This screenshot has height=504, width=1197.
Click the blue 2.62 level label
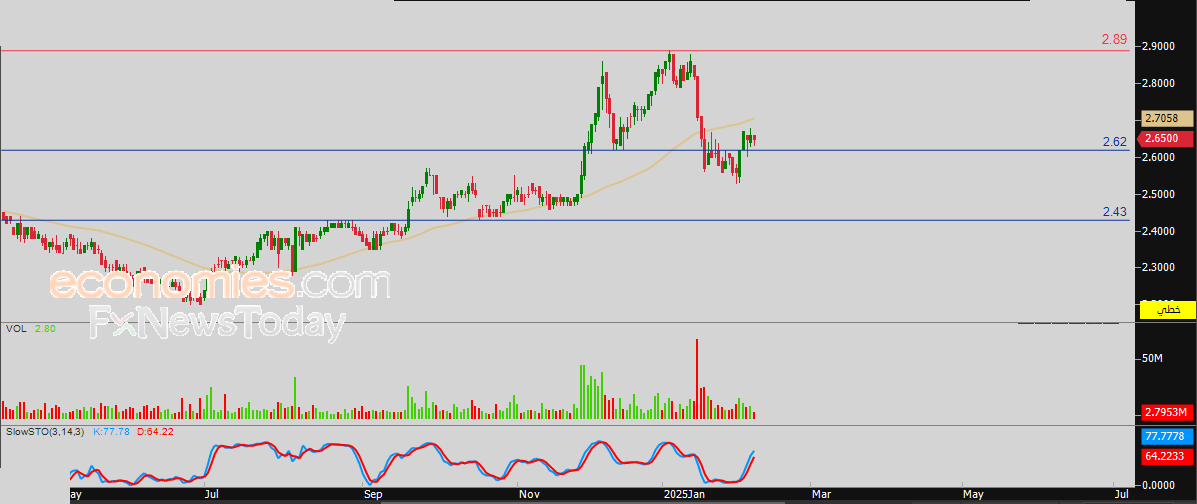1115,141
